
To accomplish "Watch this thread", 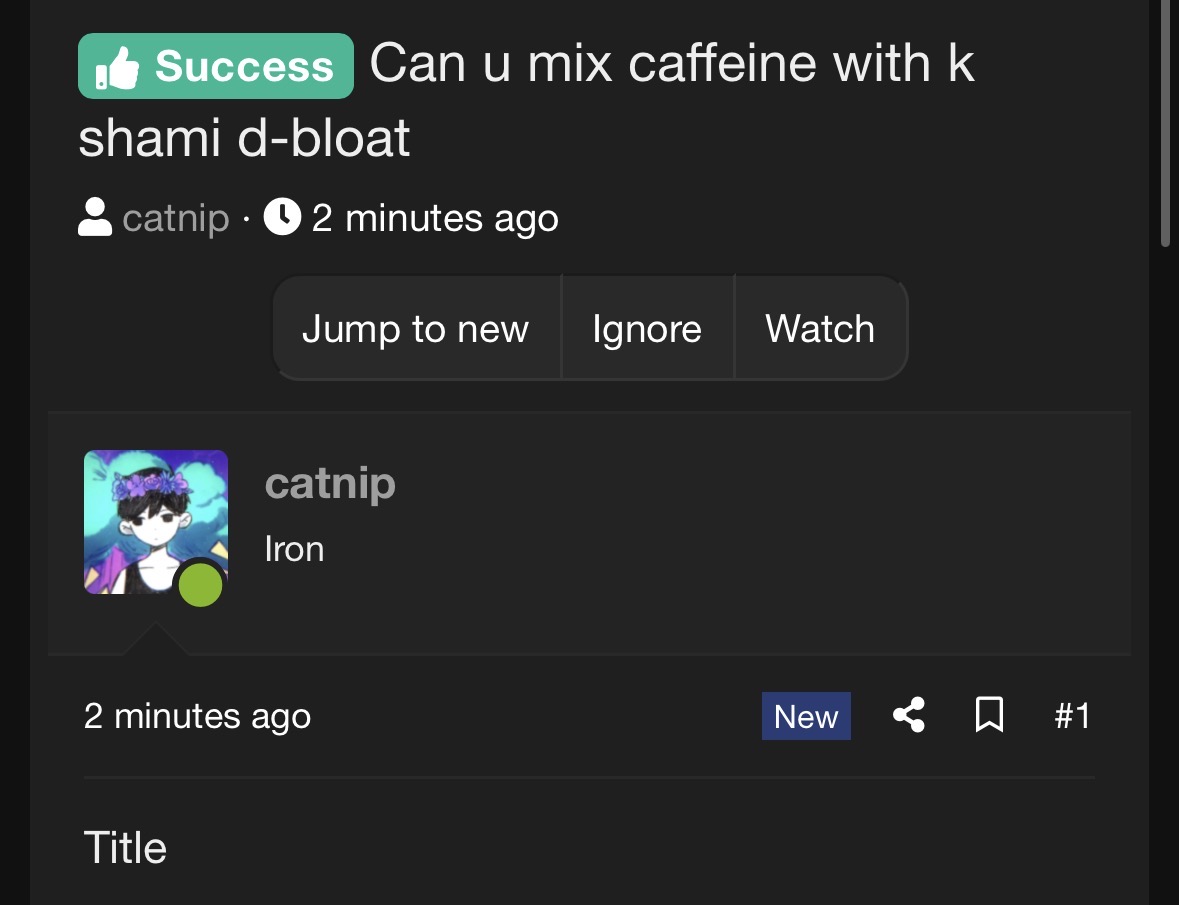I will [x=820, y=329].
